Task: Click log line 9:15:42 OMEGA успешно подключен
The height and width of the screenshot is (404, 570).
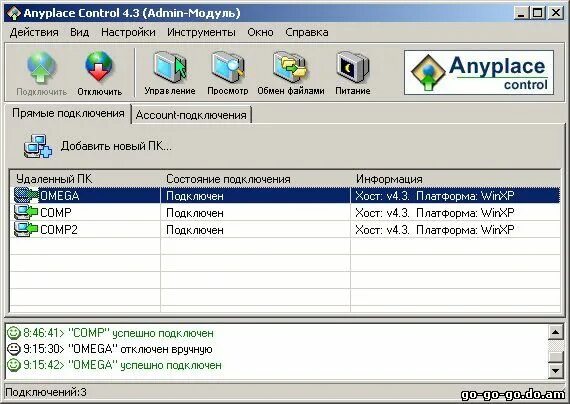Action: coord(122,365)
